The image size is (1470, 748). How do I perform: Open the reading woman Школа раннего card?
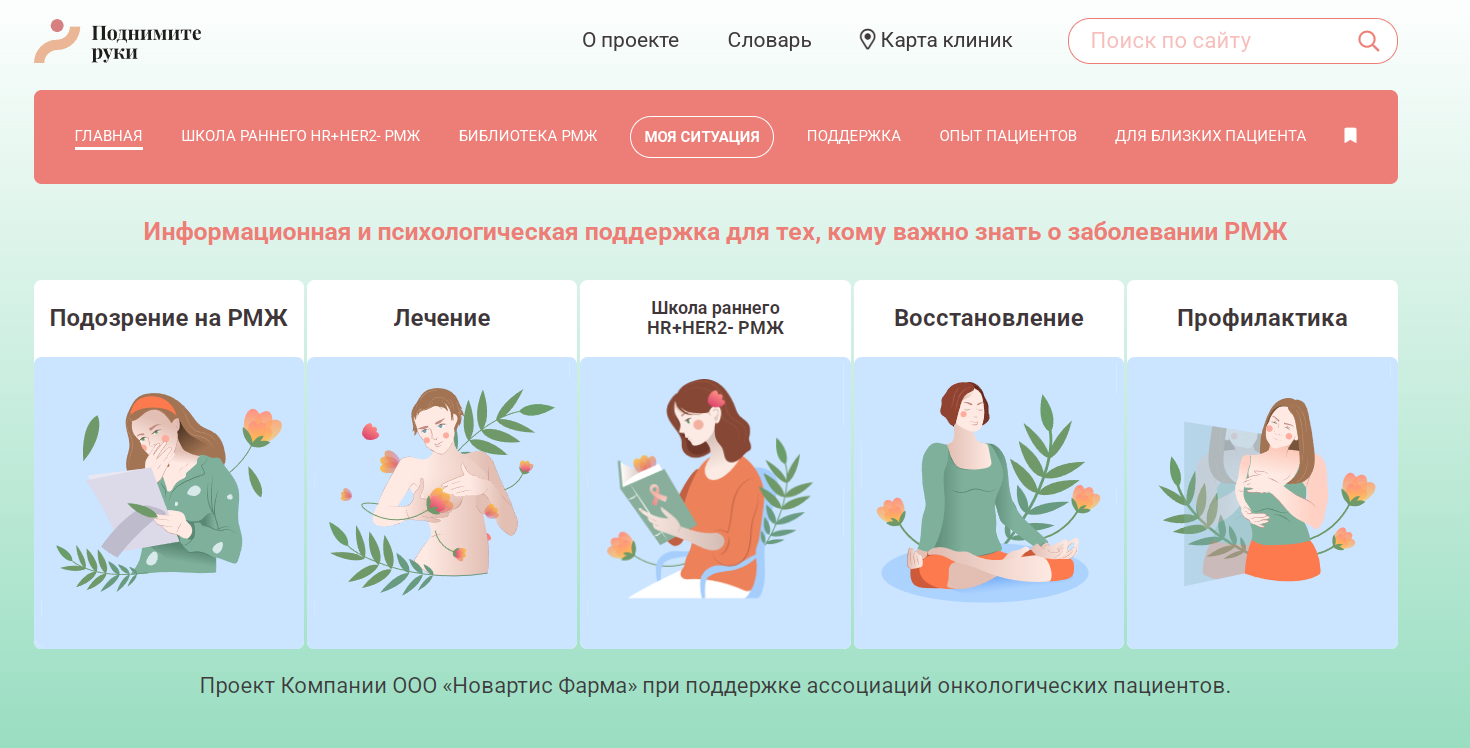715,503
